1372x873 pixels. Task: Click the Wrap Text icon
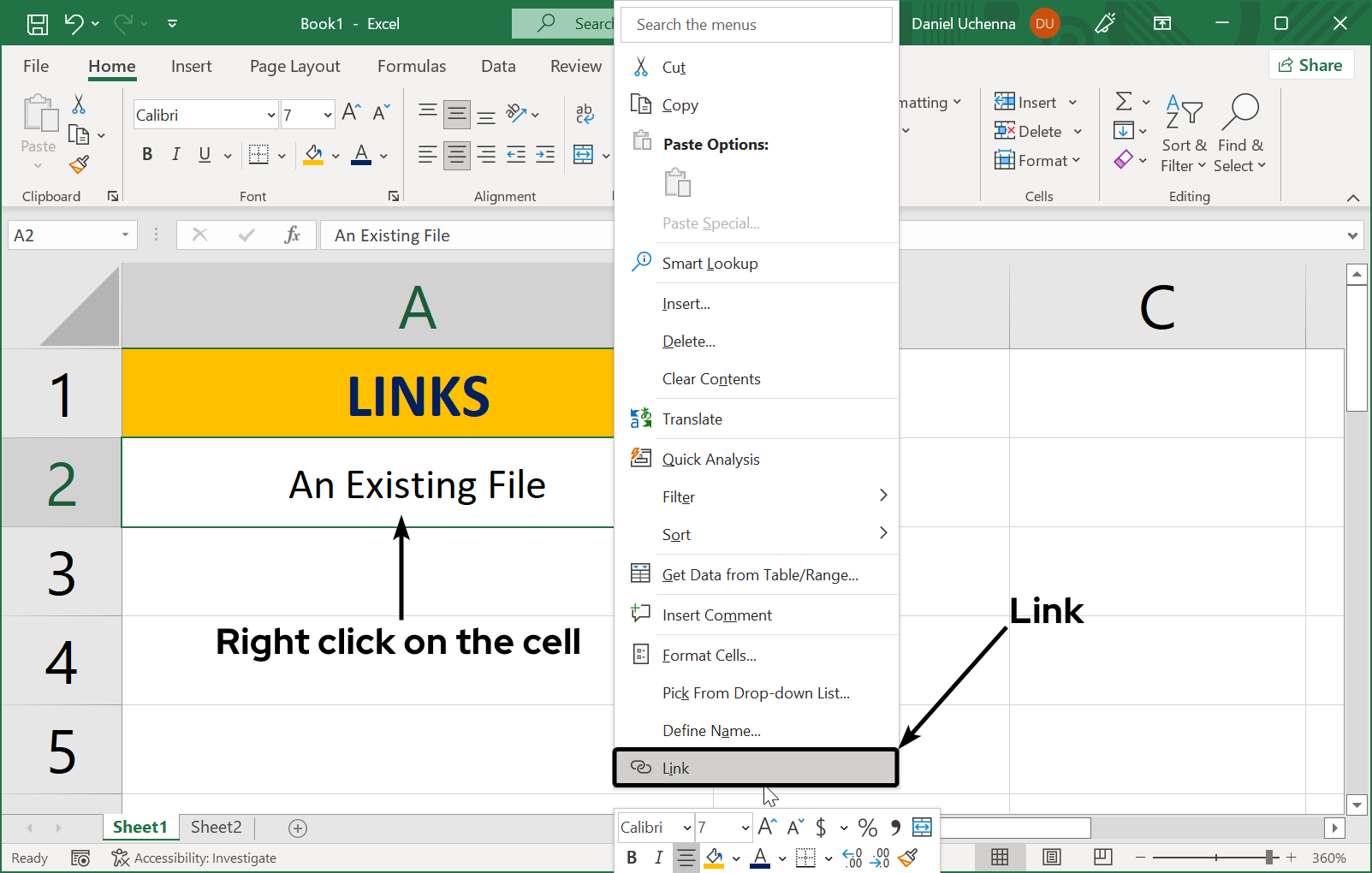tap(585, 114)
